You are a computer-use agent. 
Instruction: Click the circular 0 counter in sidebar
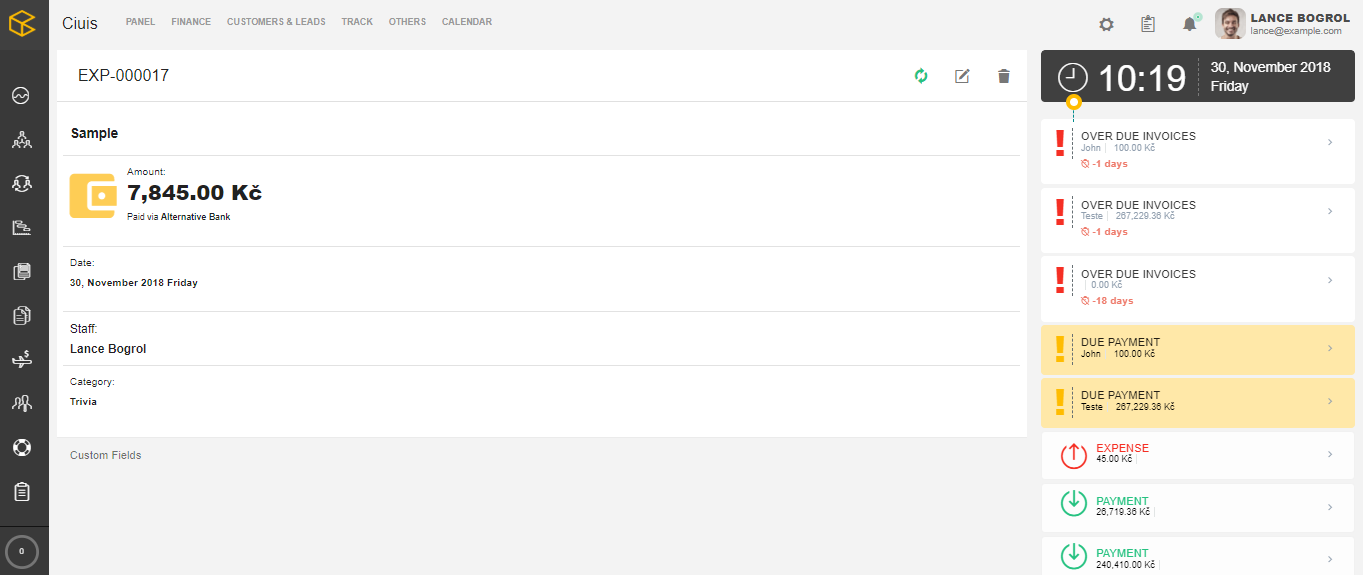tap(22, 551)
